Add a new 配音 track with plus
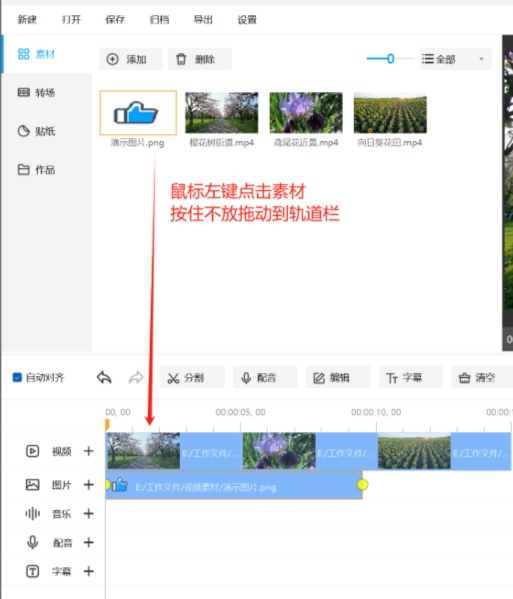 tap(89, 542)
